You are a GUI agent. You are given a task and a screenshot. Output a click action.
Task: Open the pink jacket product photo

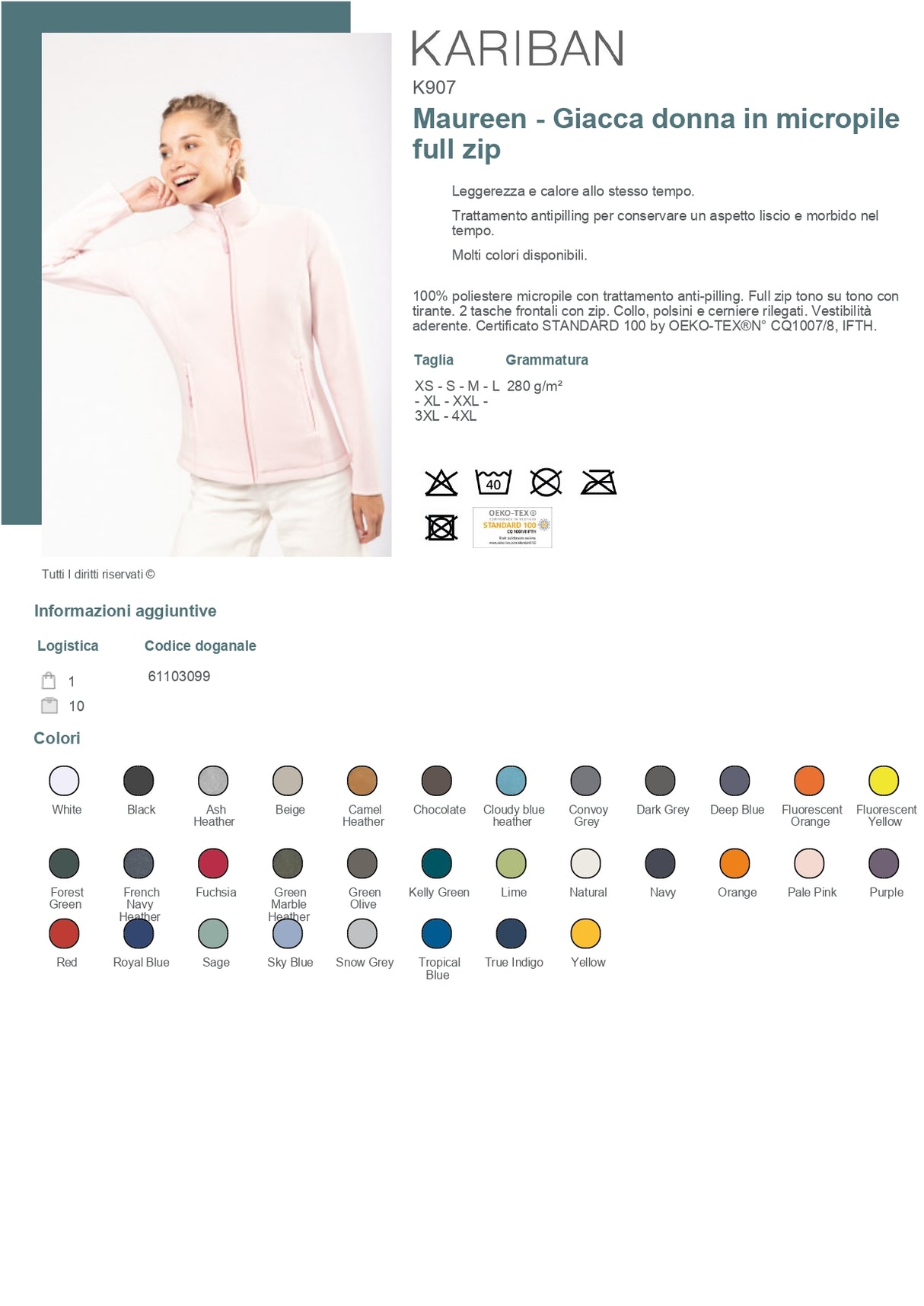[x=217, y=295]
